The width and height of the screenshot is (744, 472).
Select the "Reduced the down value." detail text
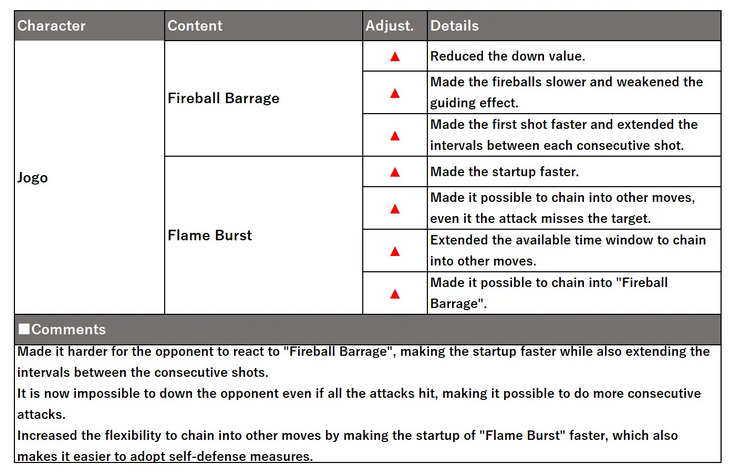tap(507, 56)
